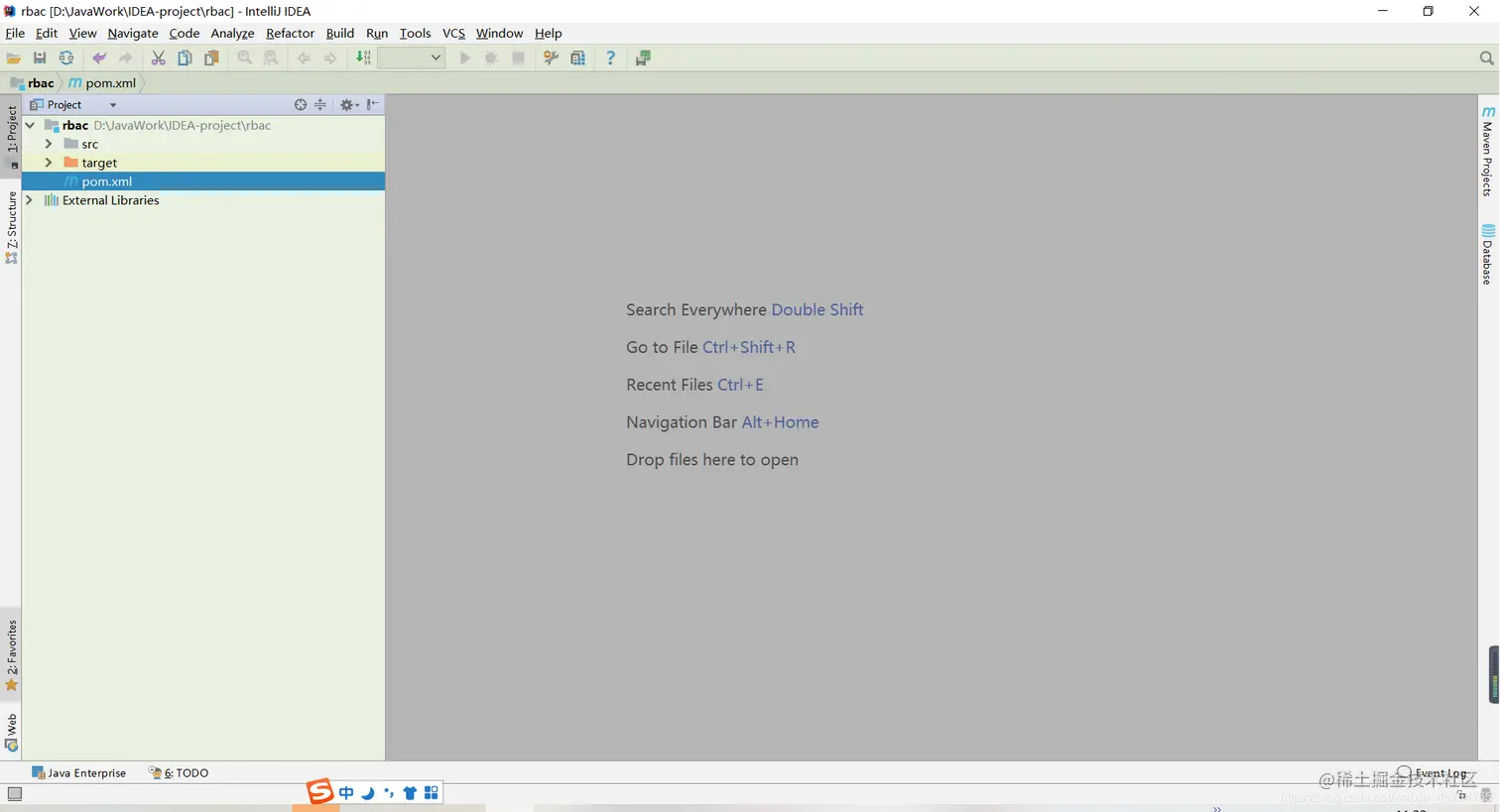Open the Java Enterprise tool window
The height and width of the screenshot is (812, 1500).
coord(79,773)
